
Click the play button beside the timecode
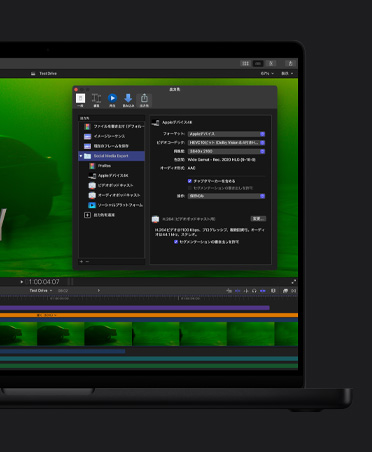(22, 282)
